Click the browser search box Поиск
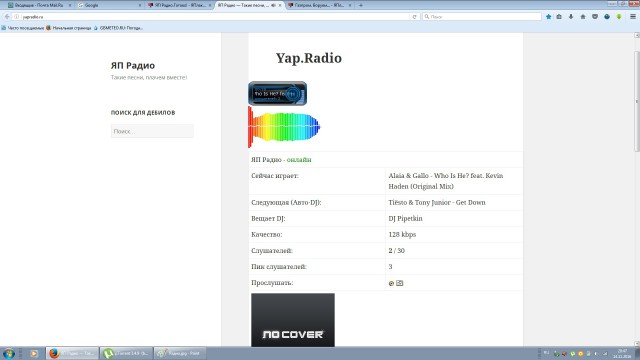Viewport: 640px width, 360px height. [482, 17]
